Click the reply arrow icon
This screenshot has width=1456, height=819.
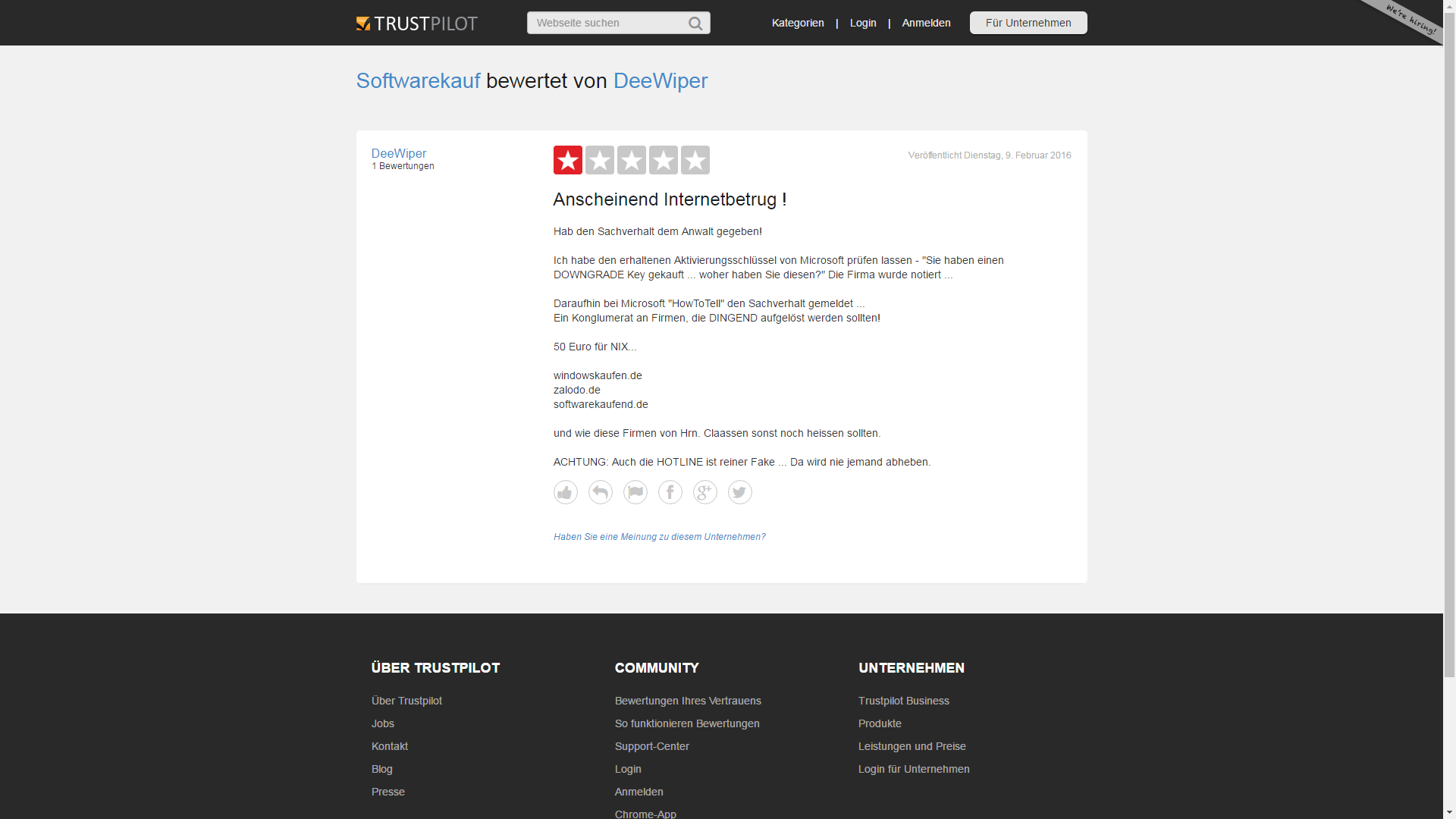point(601,492)
